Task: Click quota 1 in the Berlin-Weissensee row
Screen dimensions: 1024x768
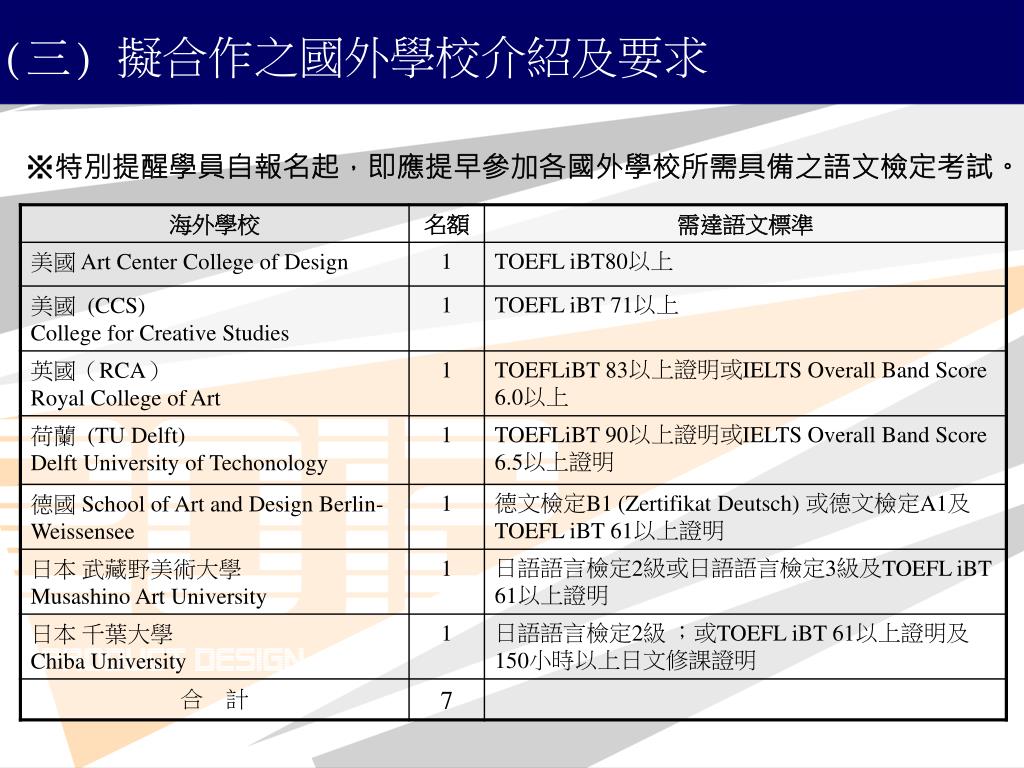Action: pyautogui.click(x=447, y=504)
